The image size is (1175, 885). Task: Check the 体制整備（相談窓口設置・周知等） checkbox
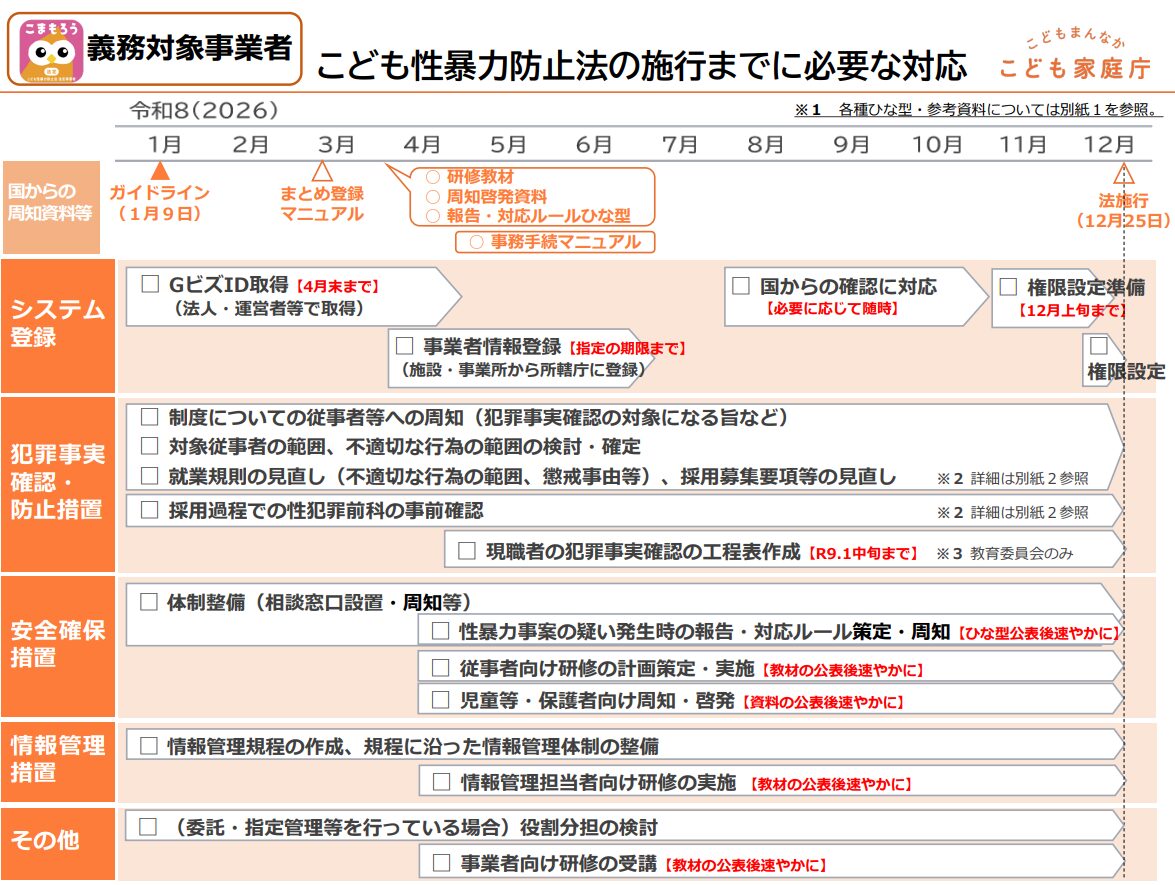tap(149, 602)
